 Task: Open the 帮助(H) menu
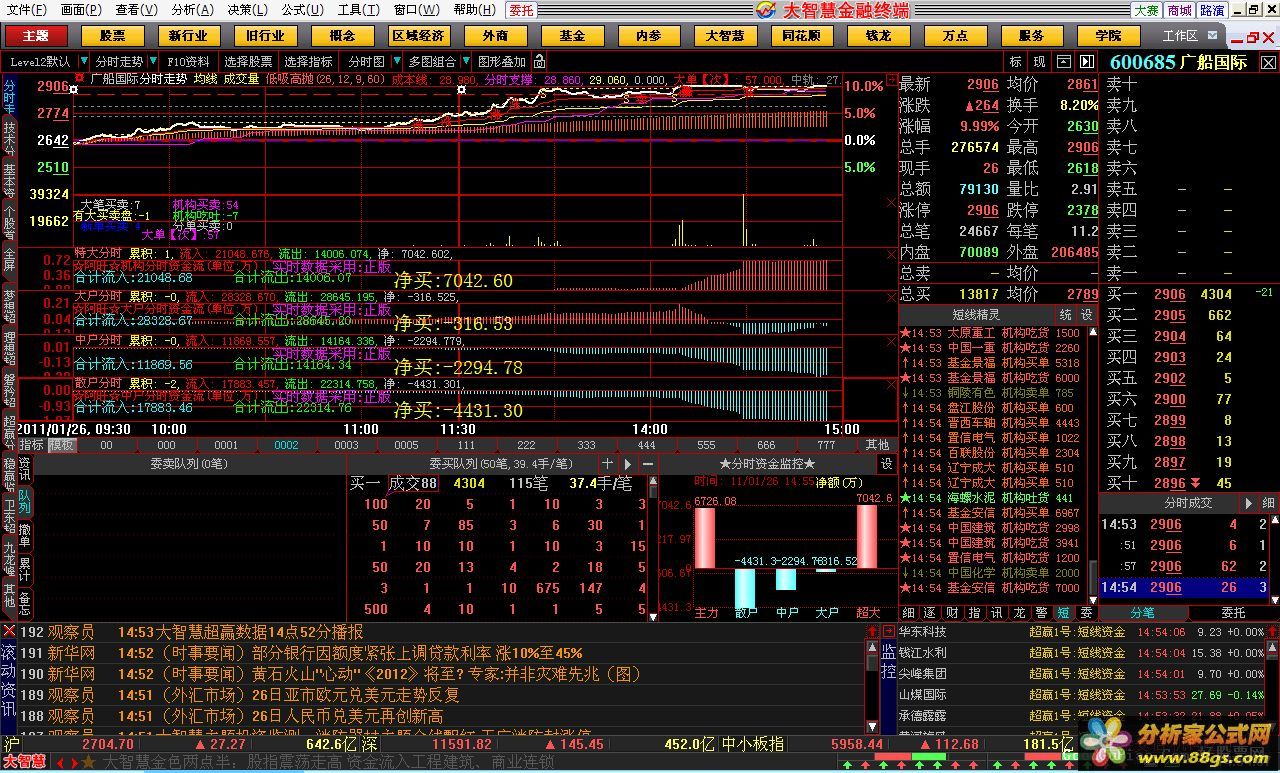click(x=474, y=10)
